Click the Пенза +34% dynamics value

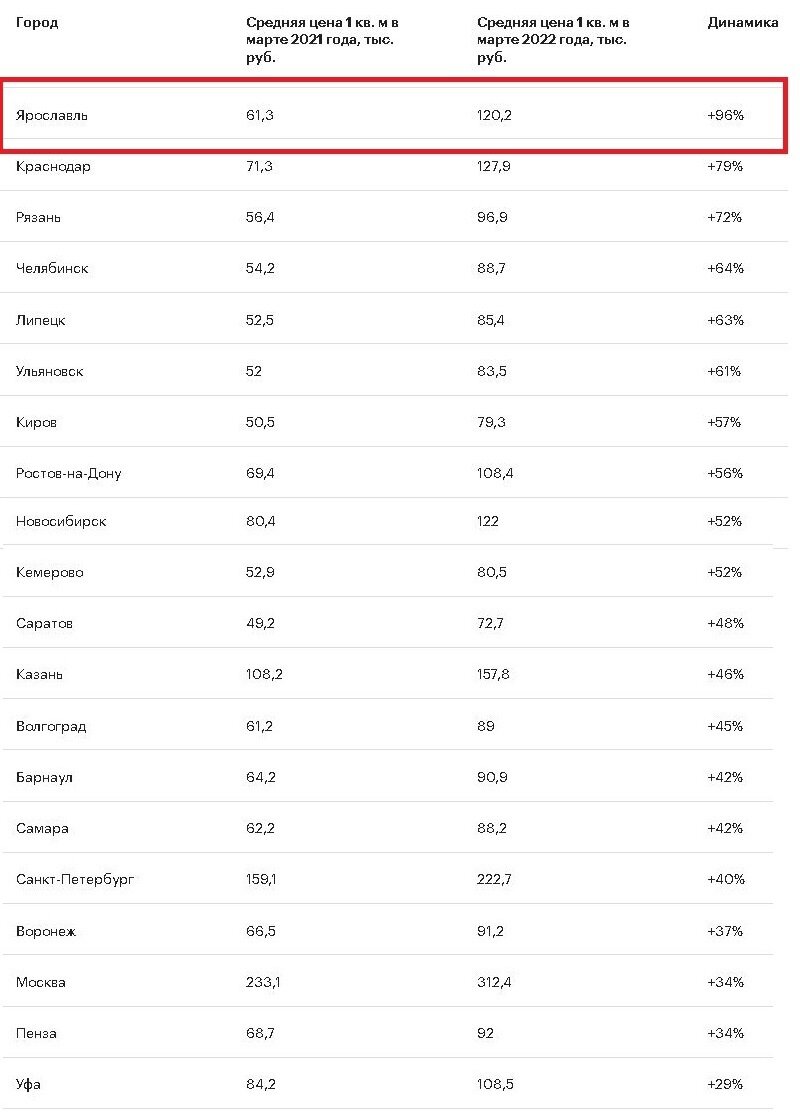tap(725, 1034)
